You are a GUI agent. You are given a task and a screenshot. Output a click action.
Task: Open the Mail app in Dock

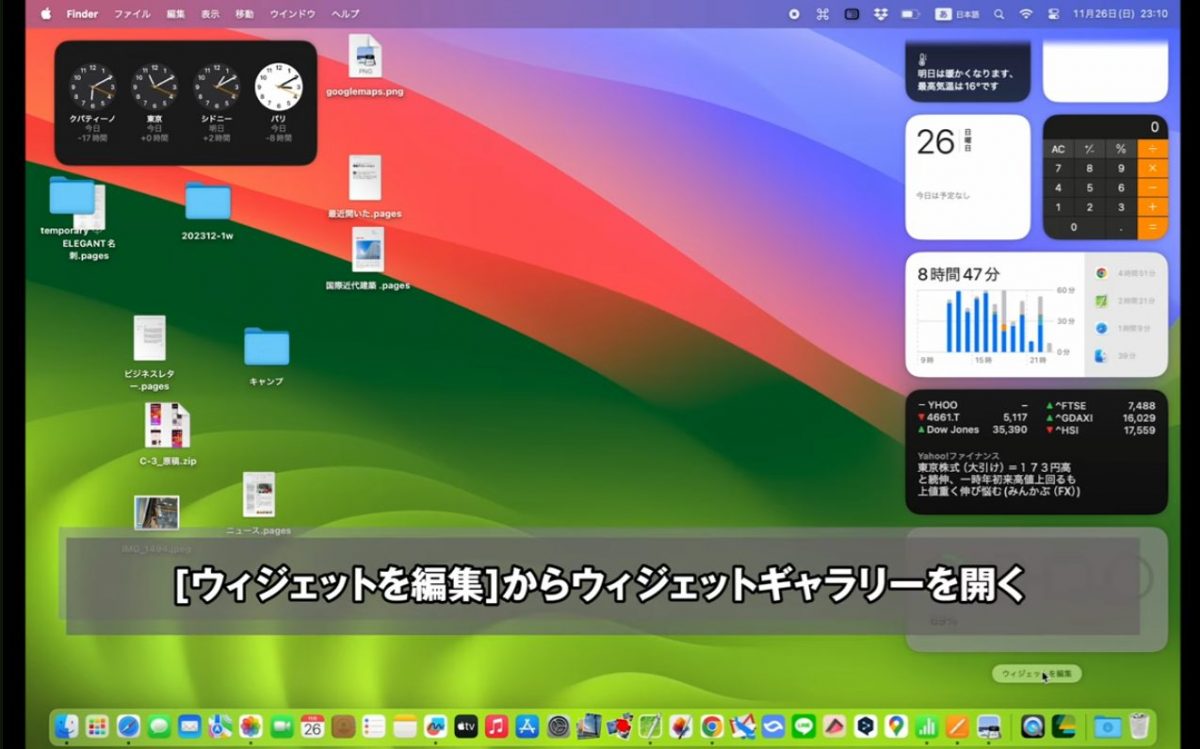tap(189, 726)
